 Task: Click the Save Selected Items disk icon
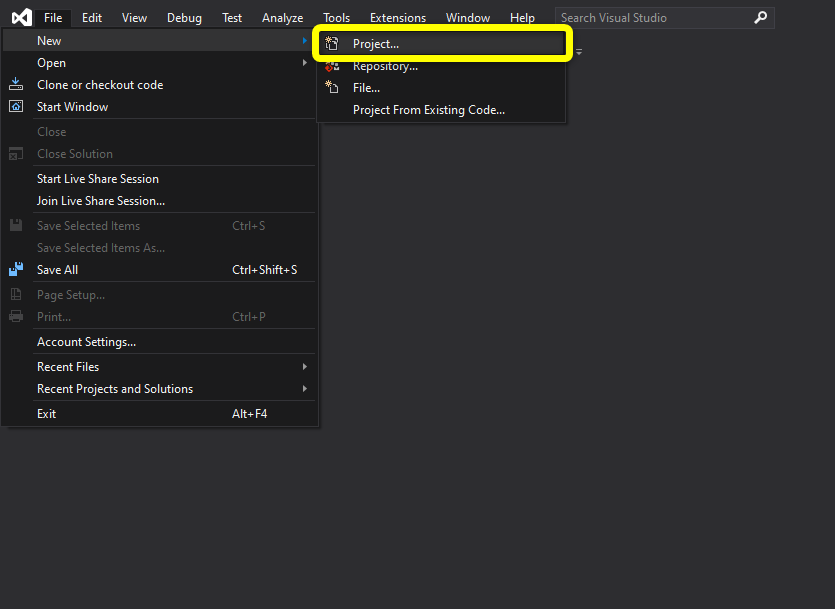coord(15,225)
